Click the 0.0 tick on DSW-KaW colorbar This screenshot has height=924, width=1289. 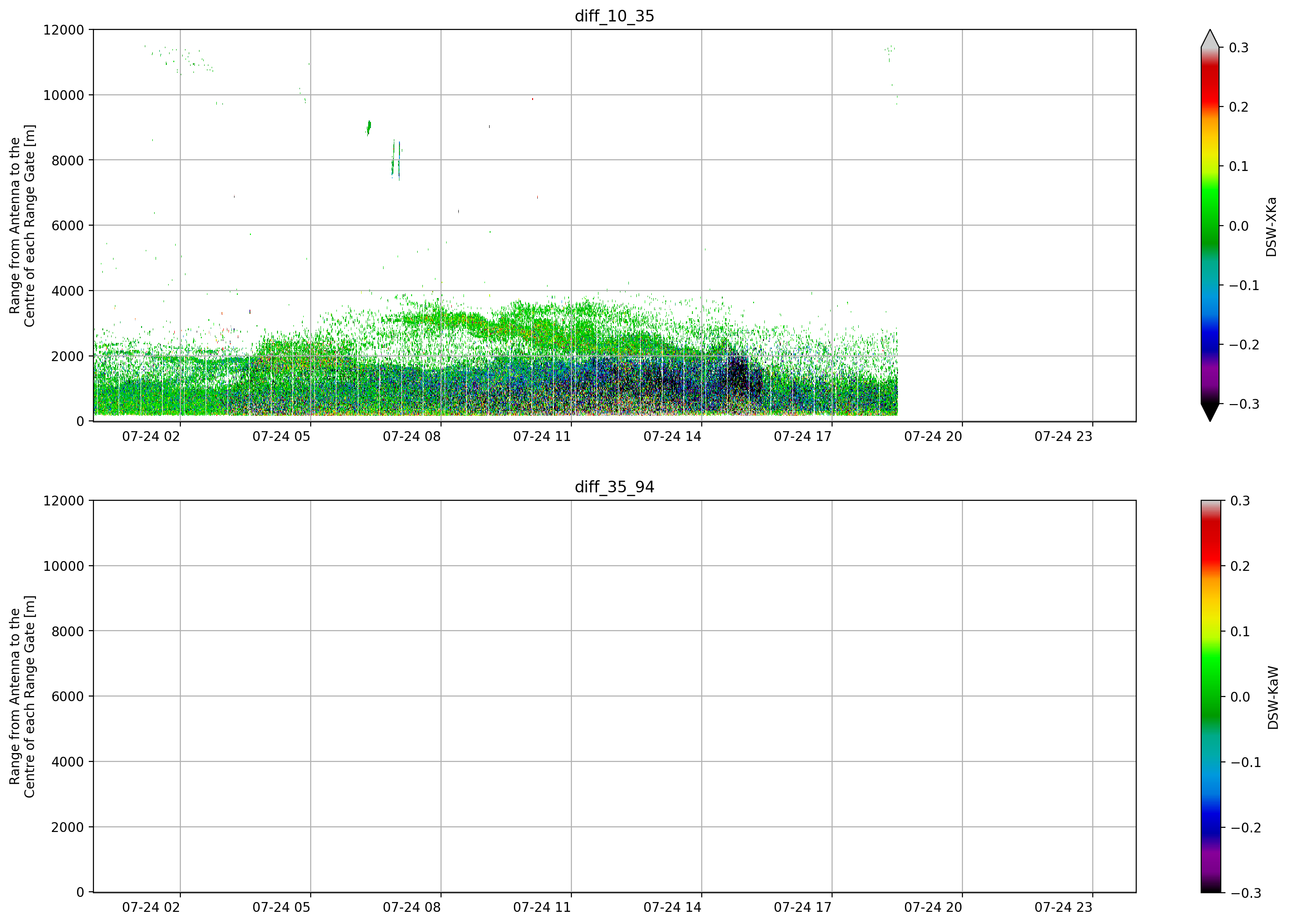coord(1240,697)
